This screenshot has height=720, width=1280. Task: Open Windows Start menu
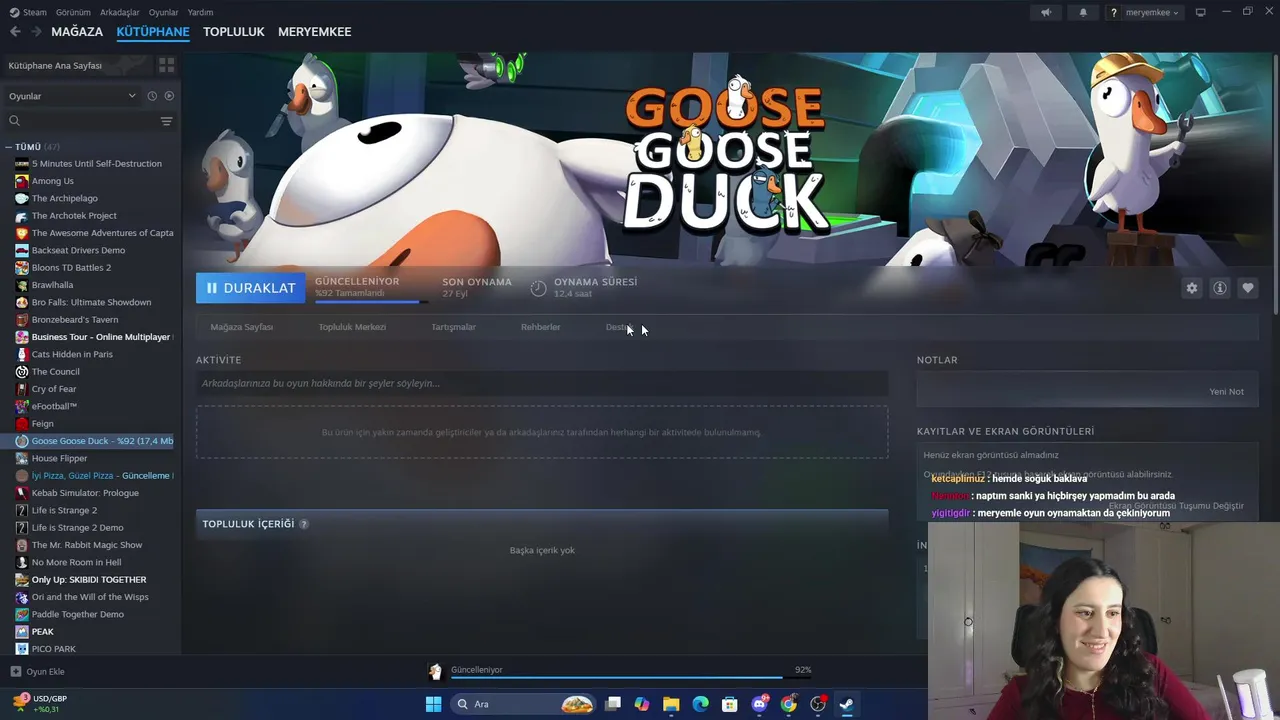click(433, 704)
